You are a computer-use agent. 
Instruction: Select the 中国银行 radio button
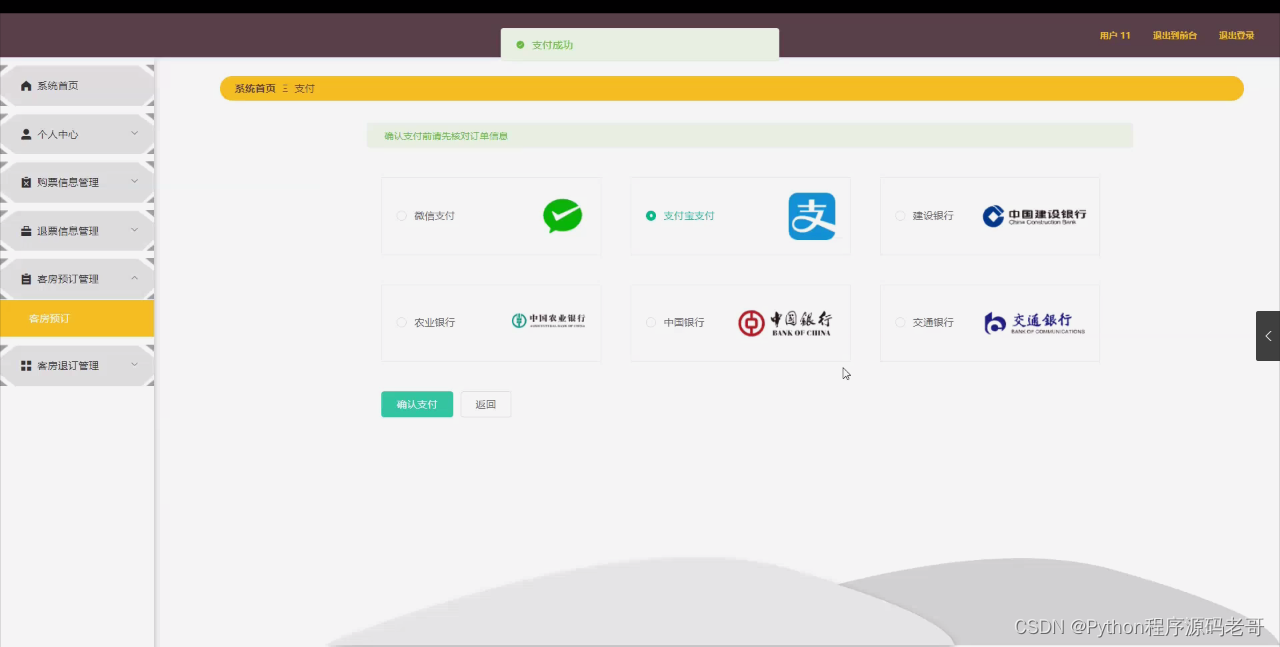(x=650, y=322)
